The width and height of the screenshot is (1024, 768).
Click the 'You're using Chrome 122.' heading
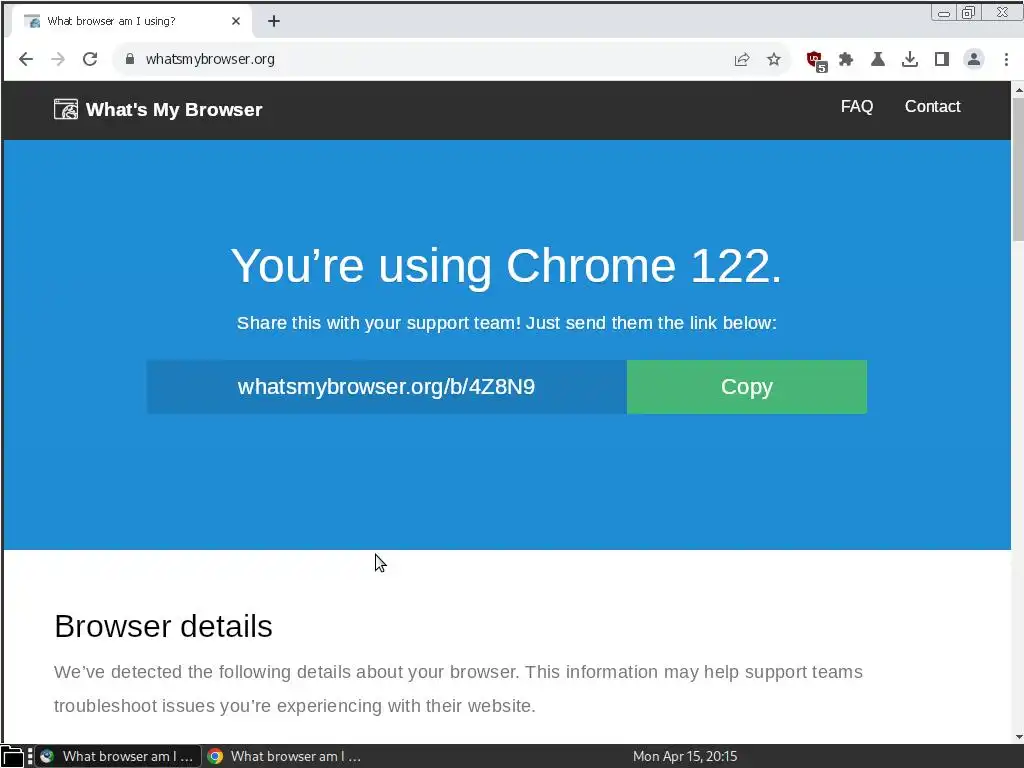click(x=506, y=266)
